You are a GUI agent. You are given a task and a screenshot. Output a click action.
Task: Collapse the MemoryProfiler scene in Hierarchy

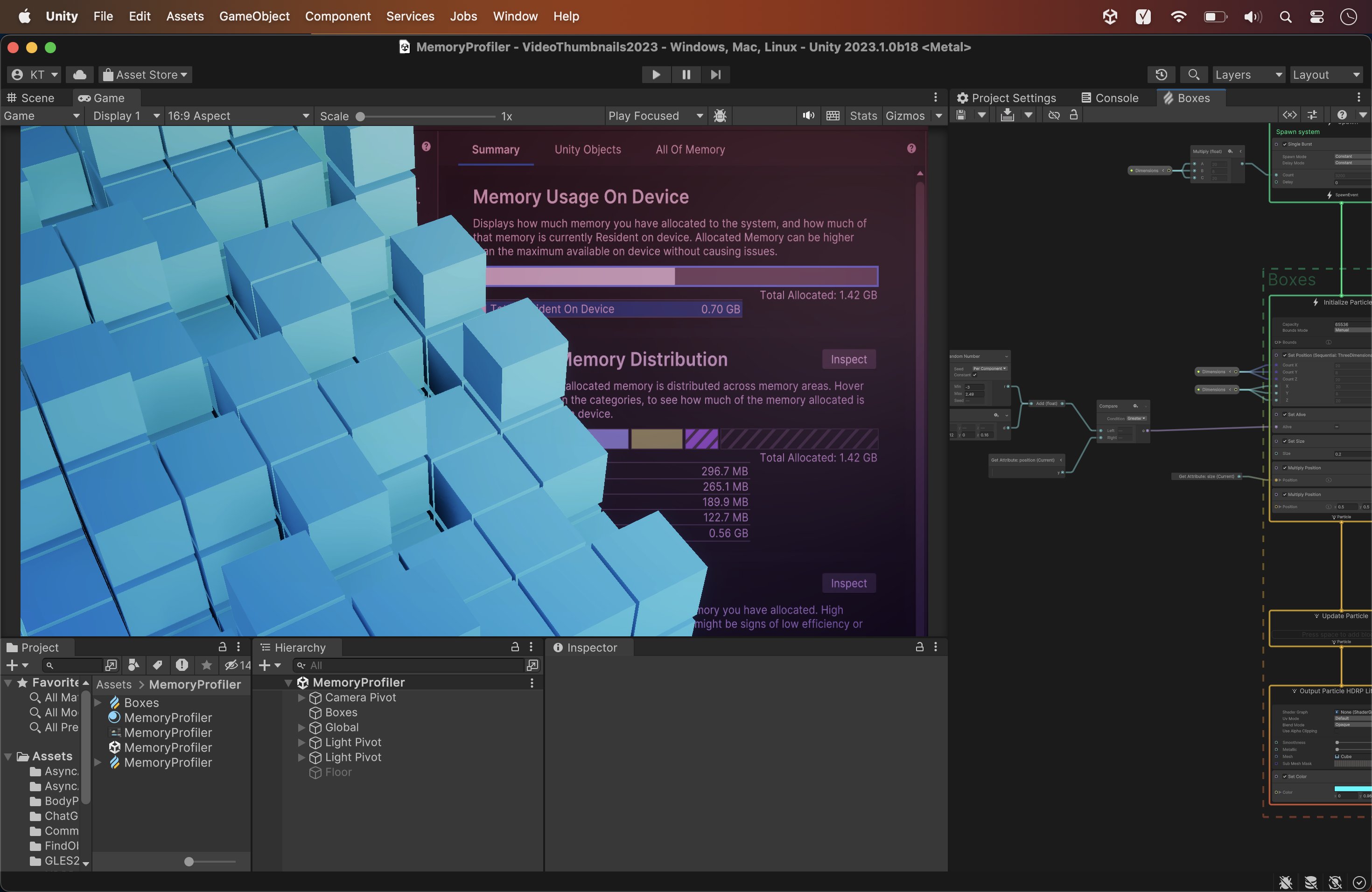pyautogui.click(x=288, y=683)
